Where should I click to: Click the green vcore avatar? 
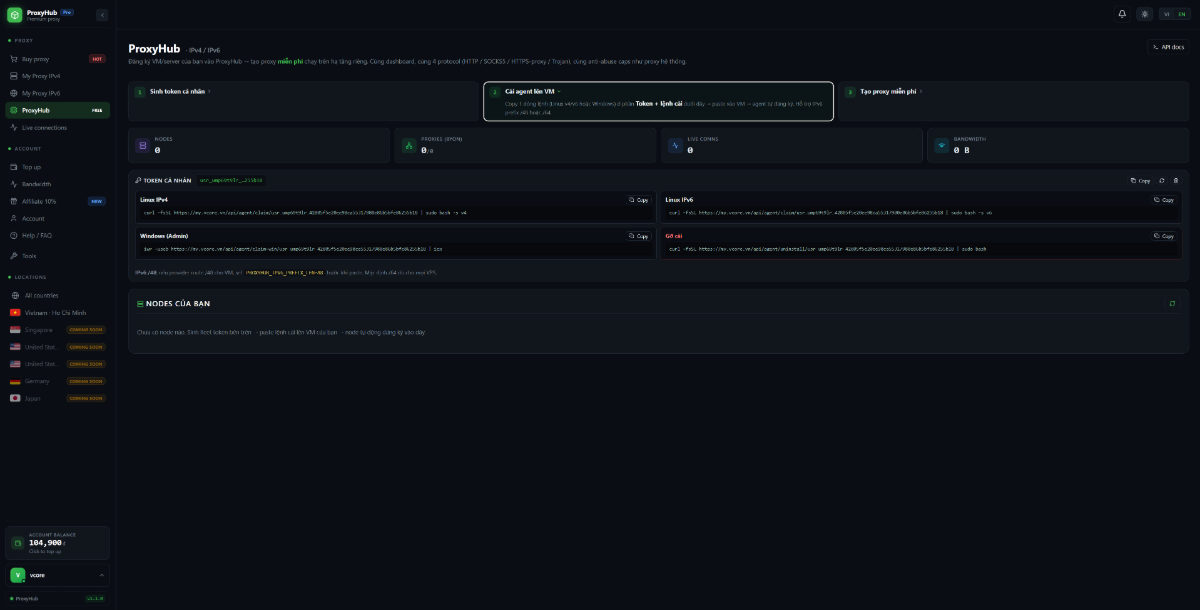17,575
